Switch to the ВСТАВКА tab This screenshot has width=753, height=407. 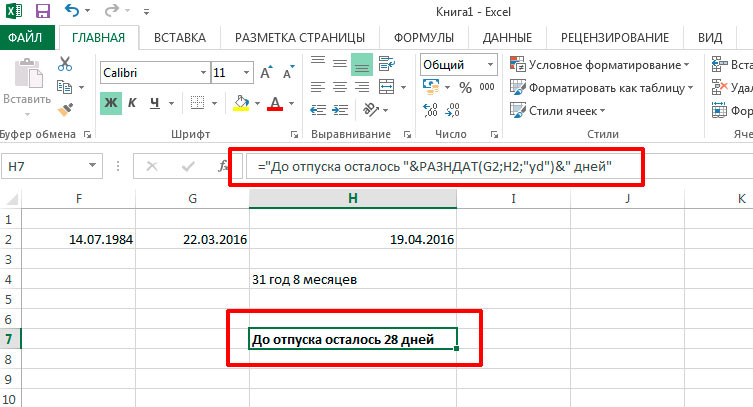pyautogui.click(x=180, y=38)
